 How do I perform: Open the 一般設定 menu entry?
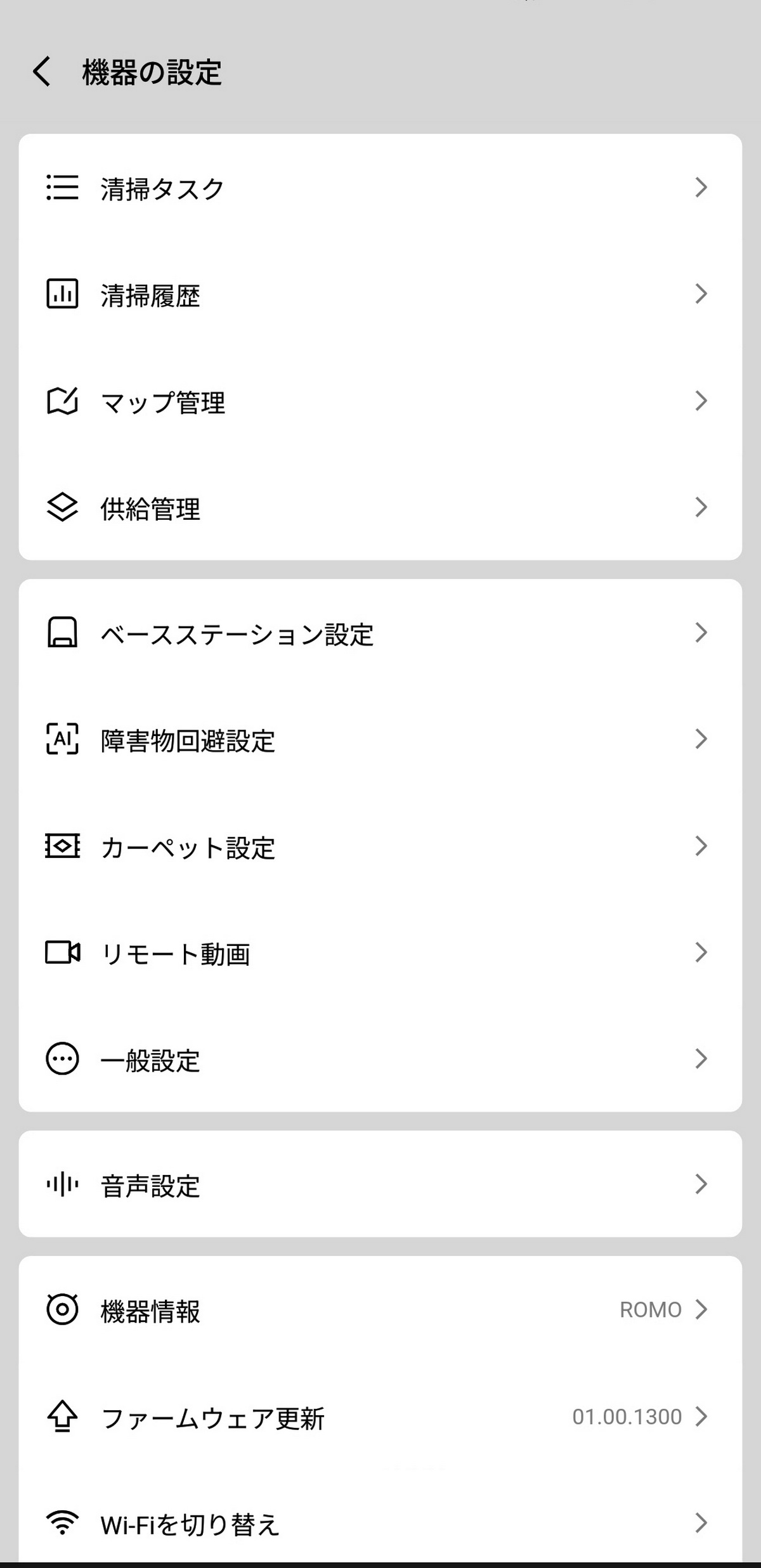(x=150, y=1060)
